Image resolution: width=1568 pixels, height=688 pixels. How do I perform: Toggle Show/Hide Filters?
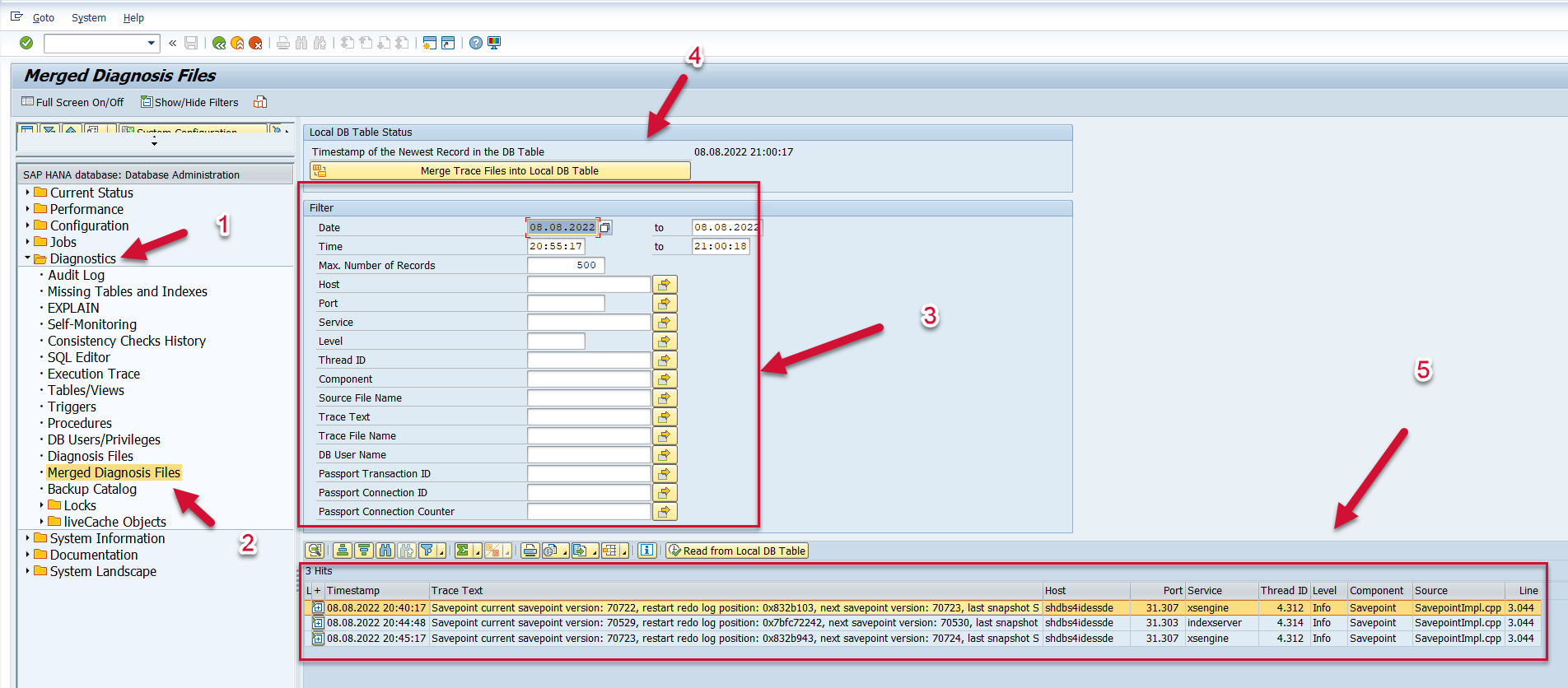click(189, 102)
